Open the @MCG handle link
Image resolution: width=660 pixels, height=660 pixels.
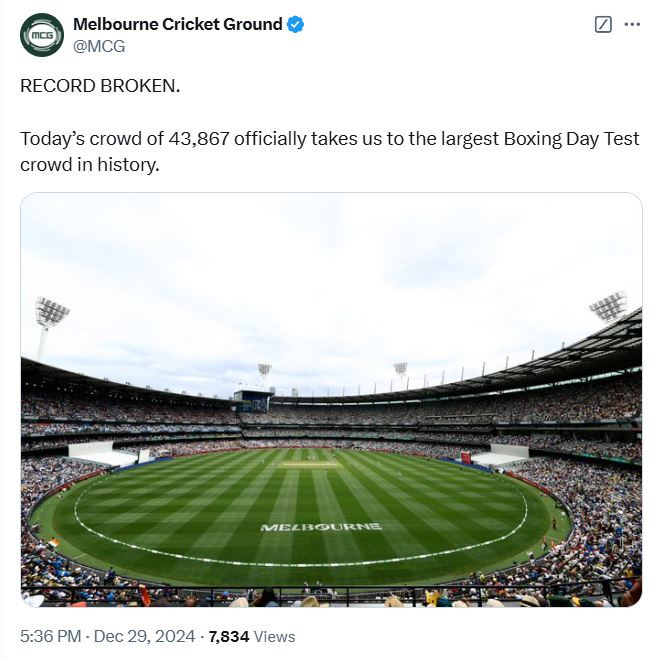[99, 46]
